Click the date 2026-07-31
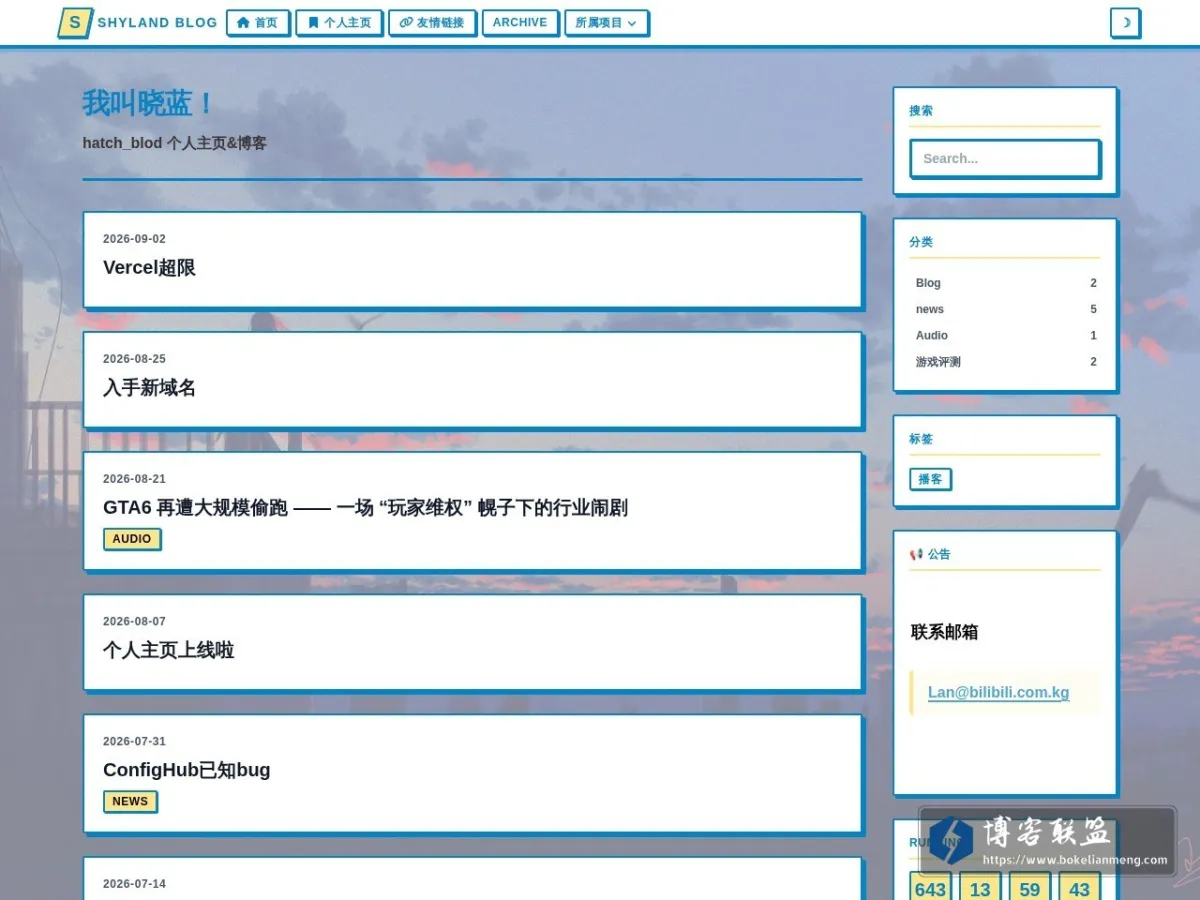 click(134, 741)
